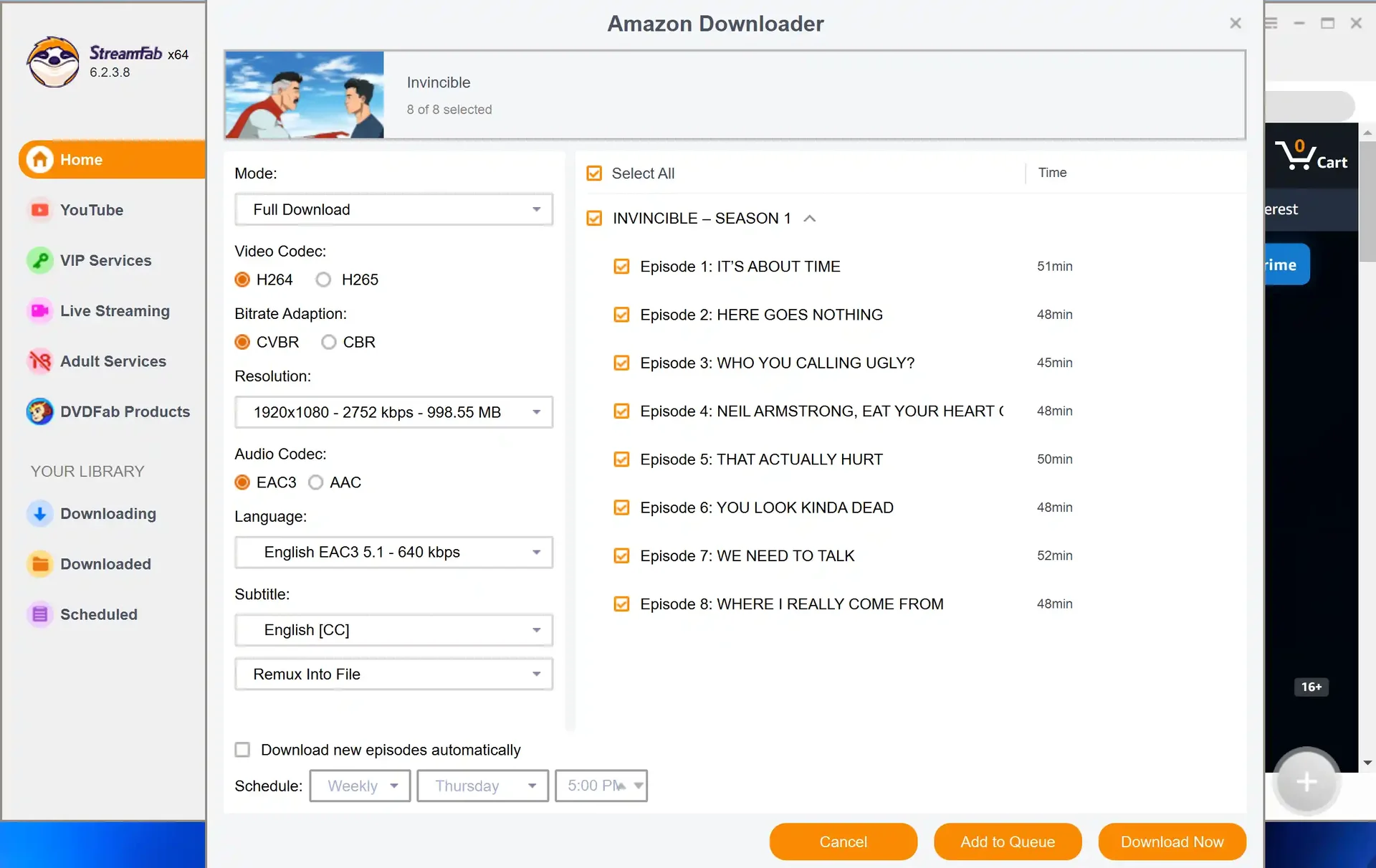Go to Live Streaming section
The height and width of the screenshot is (868, 1376).
click(115, 311)
